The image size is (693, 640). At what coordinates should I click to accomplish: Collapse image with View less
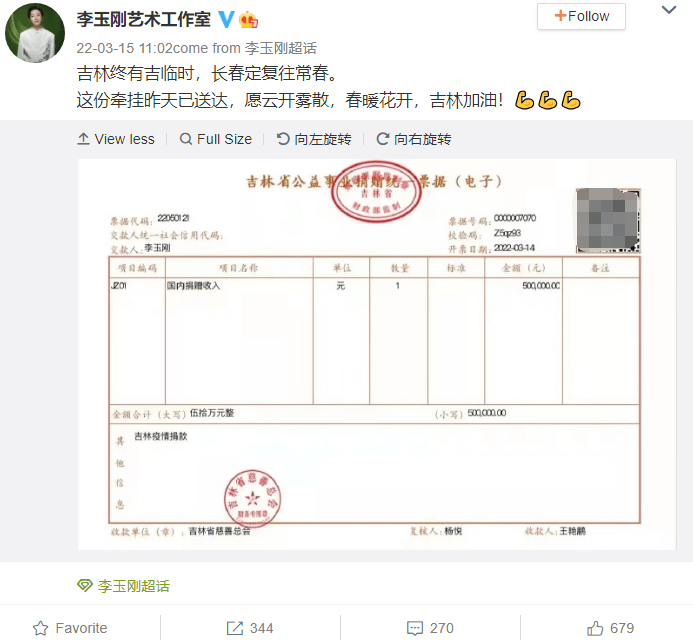click(116, 139)
